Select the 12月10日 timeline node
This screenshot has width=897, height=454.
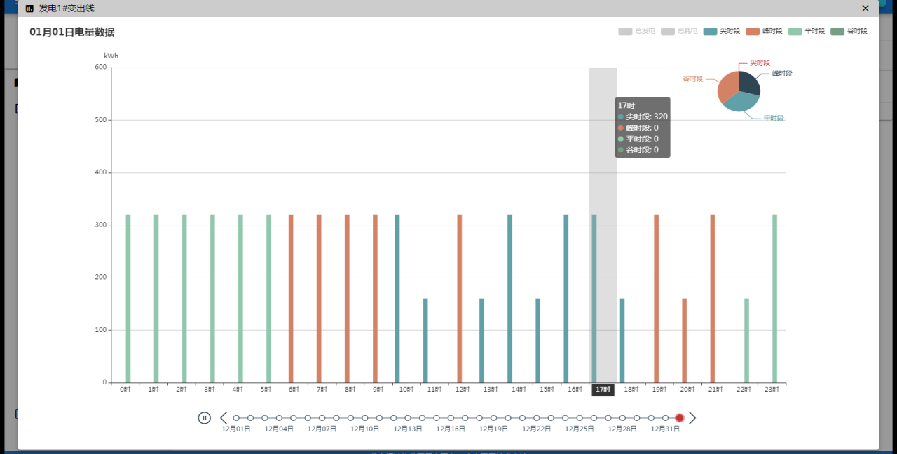coord(365,418)
